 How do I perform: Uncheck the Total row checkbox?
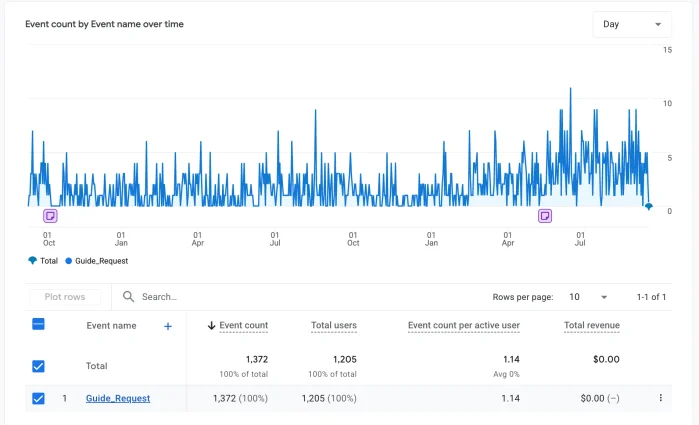(x=38, y=366)
